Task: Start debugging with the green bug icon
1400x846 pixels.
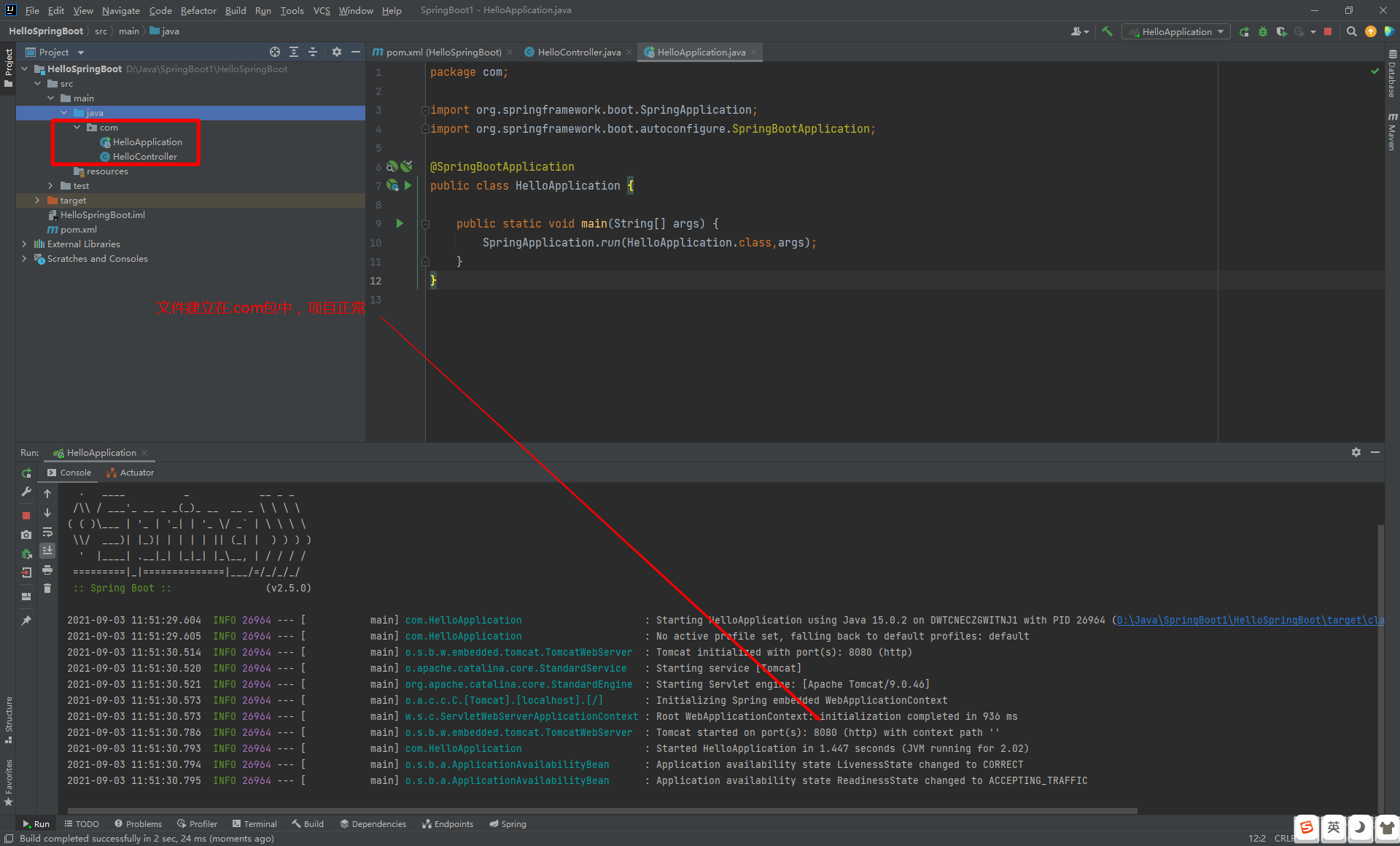Action: coord(1263,31)
